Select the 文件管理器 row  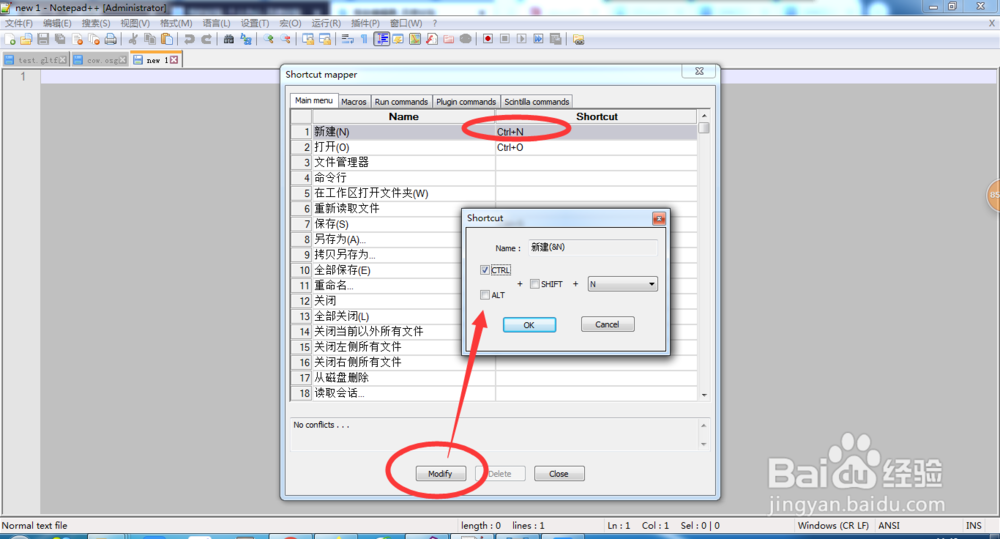[x=494, y=163]
